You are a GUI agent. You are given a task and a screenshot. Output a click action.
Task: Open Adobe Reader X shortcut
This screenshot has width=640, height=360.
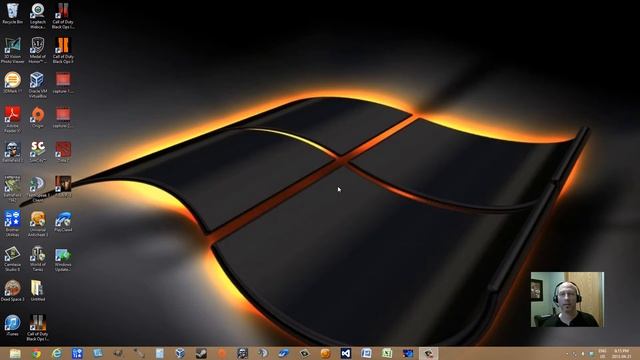click(x=12, y=119)
